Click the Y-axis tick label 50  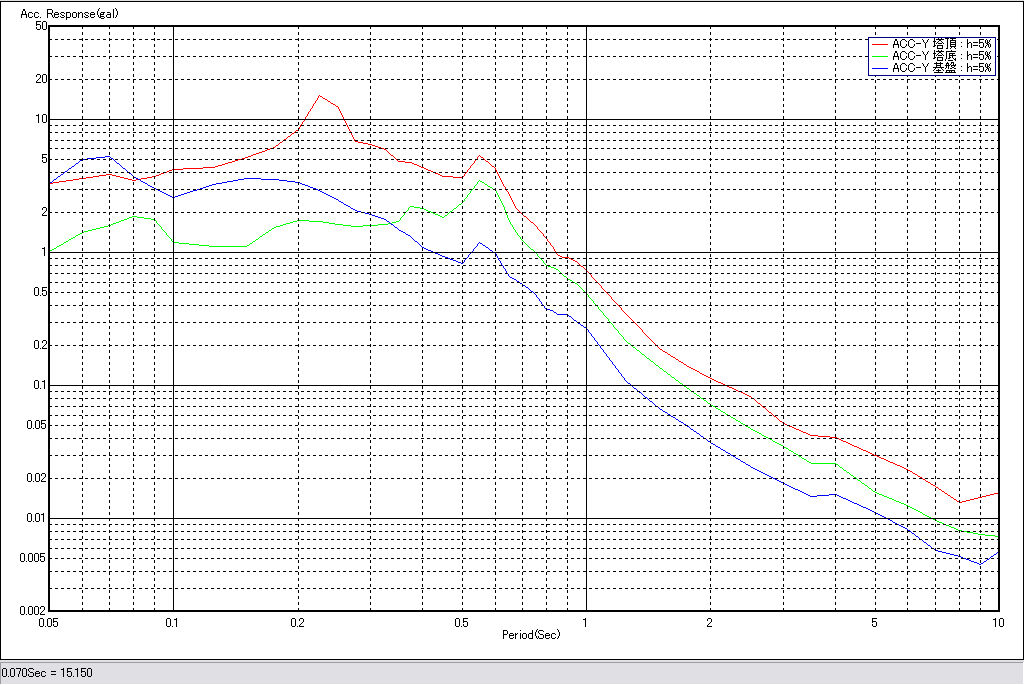tap(41, 26)
